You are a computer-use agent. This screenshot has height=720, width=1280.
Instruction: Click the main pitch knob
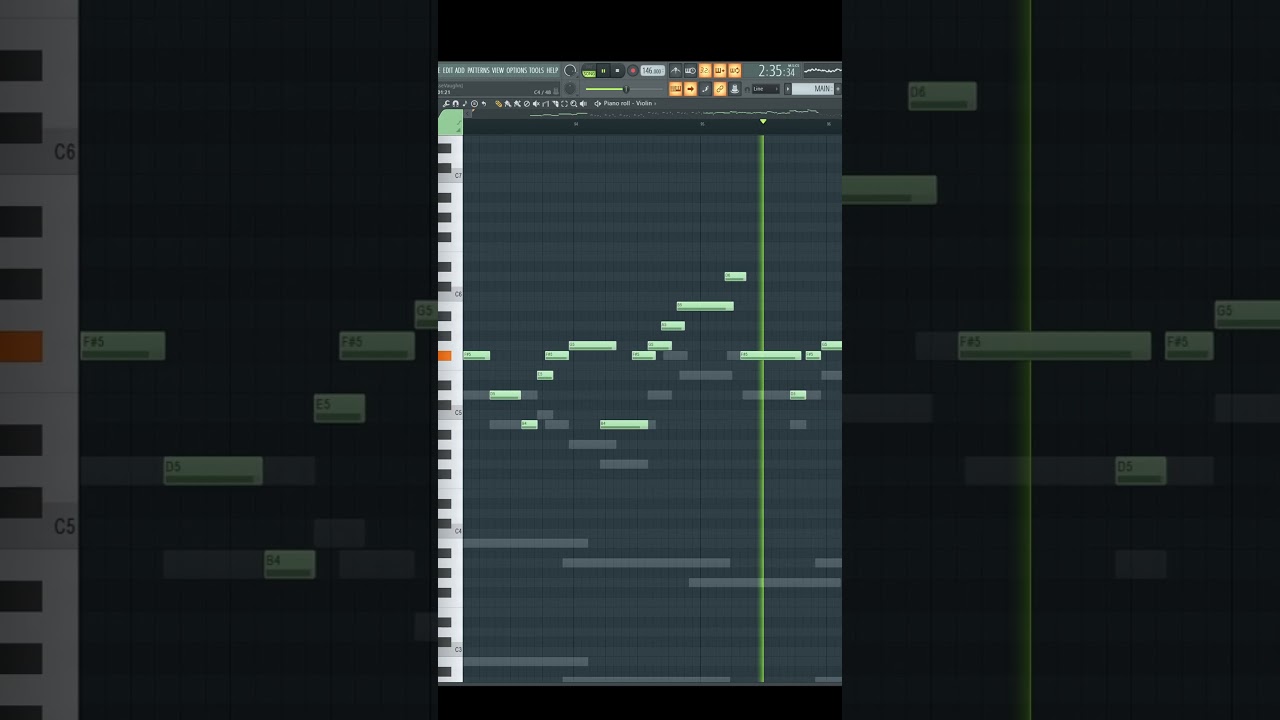(x=570, y=88)
